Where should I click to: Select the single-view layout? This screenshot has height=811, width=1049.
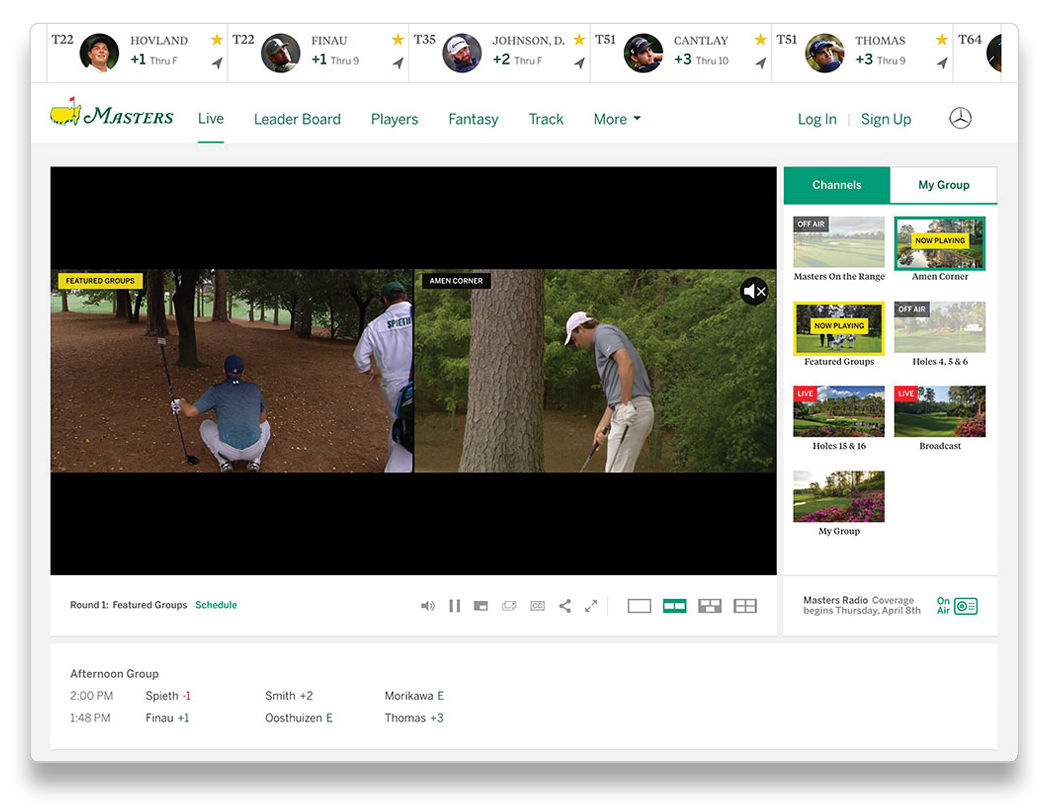[x=640, y=606]
